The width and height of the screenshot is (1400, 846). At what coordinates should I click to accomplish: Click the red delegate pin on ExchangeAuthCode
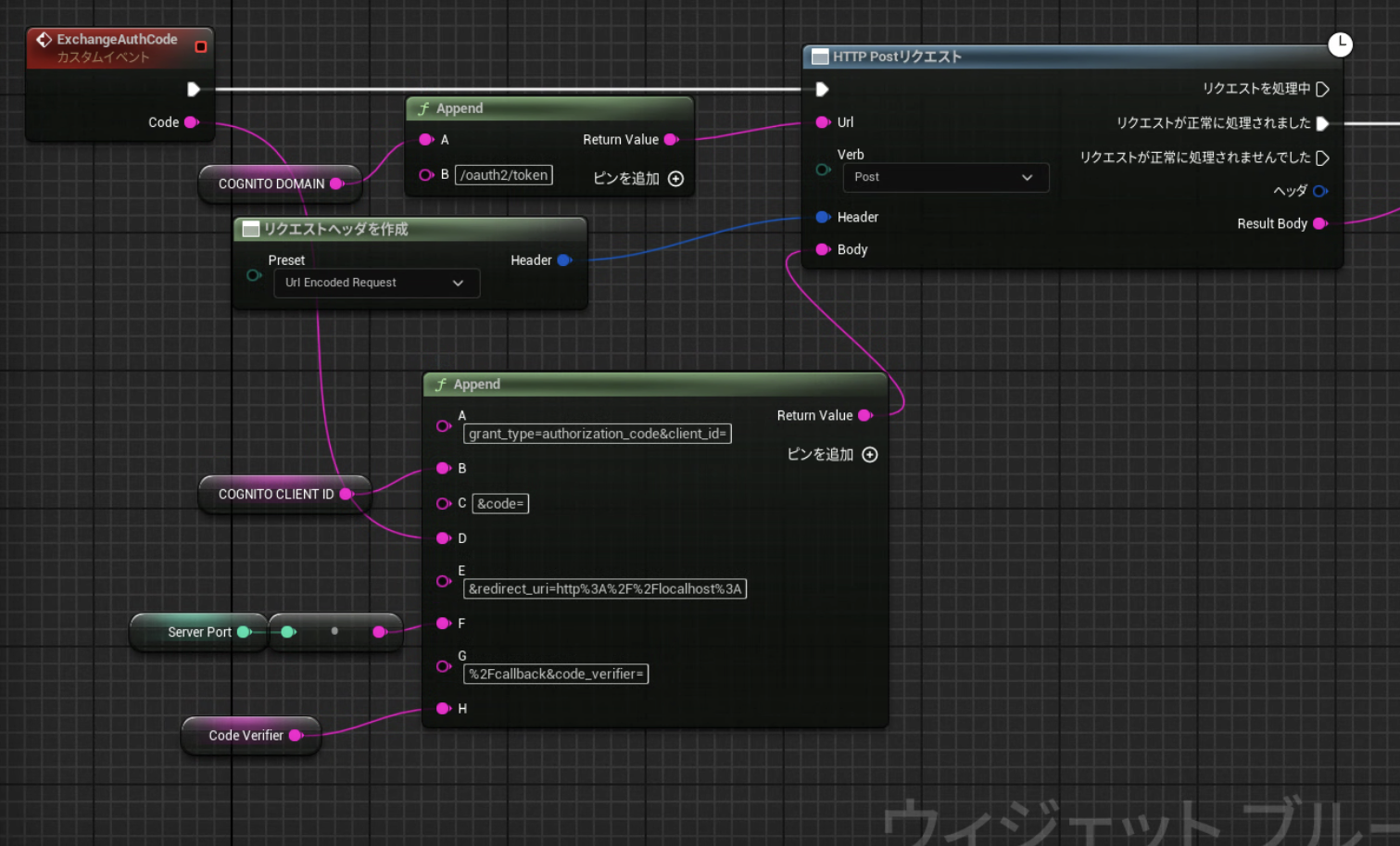click(200, 46)
